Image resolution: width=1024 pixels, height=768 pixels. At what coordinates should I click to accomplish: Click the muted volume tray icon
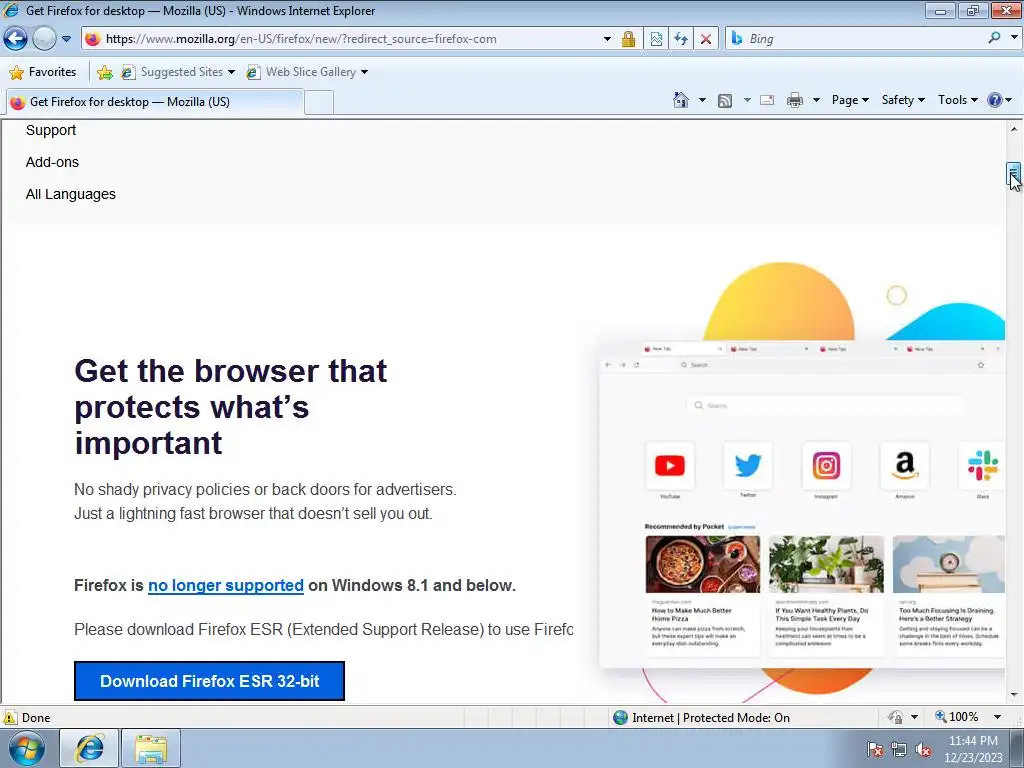coord(923,749)
